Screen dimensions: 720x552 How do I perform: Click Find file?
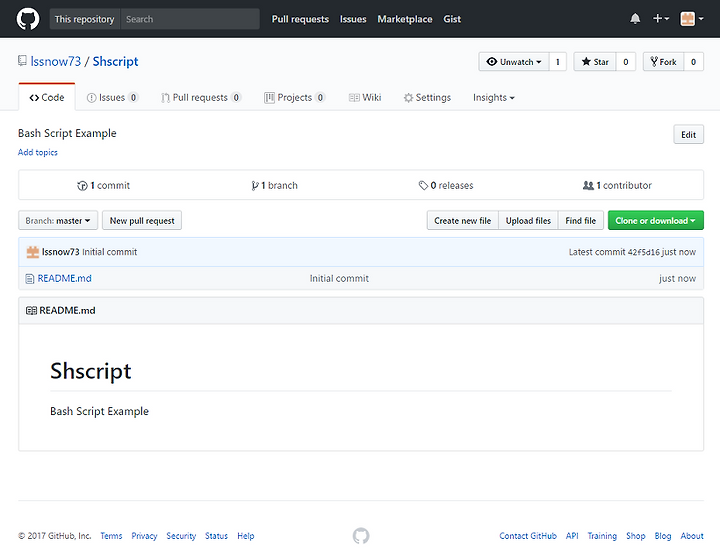[580, 220]
